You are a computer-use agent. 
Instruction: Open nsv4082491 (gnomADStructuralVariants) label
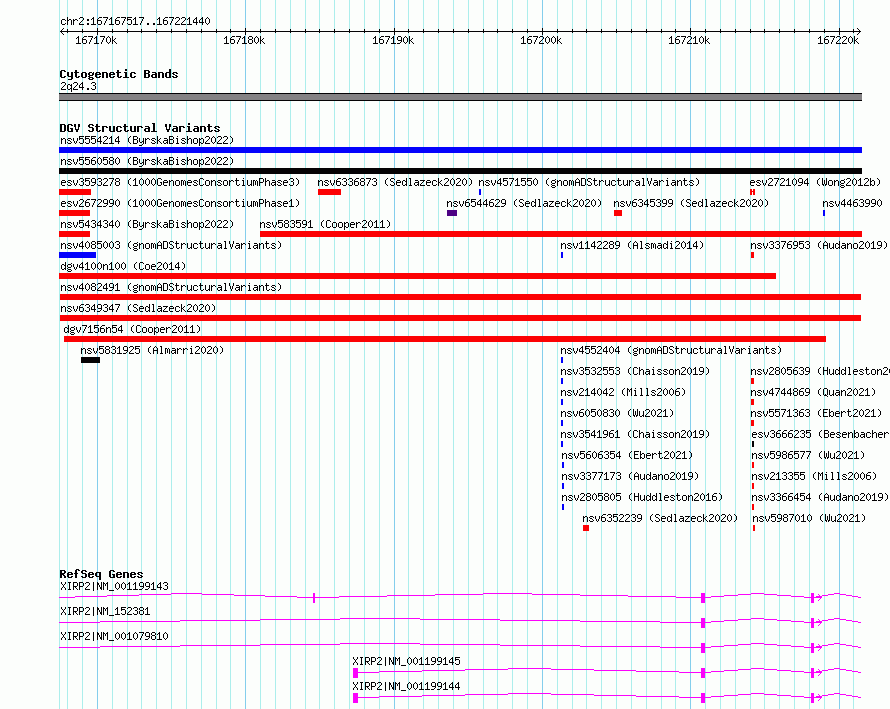click(x=171, y=287)
